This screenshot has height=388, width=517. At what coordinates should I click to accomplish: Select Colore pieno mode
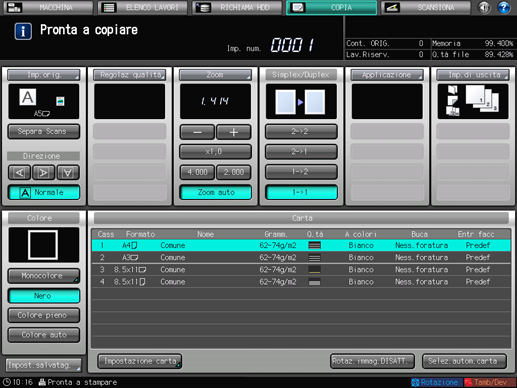pyautogui.click(x=44, y=315)
